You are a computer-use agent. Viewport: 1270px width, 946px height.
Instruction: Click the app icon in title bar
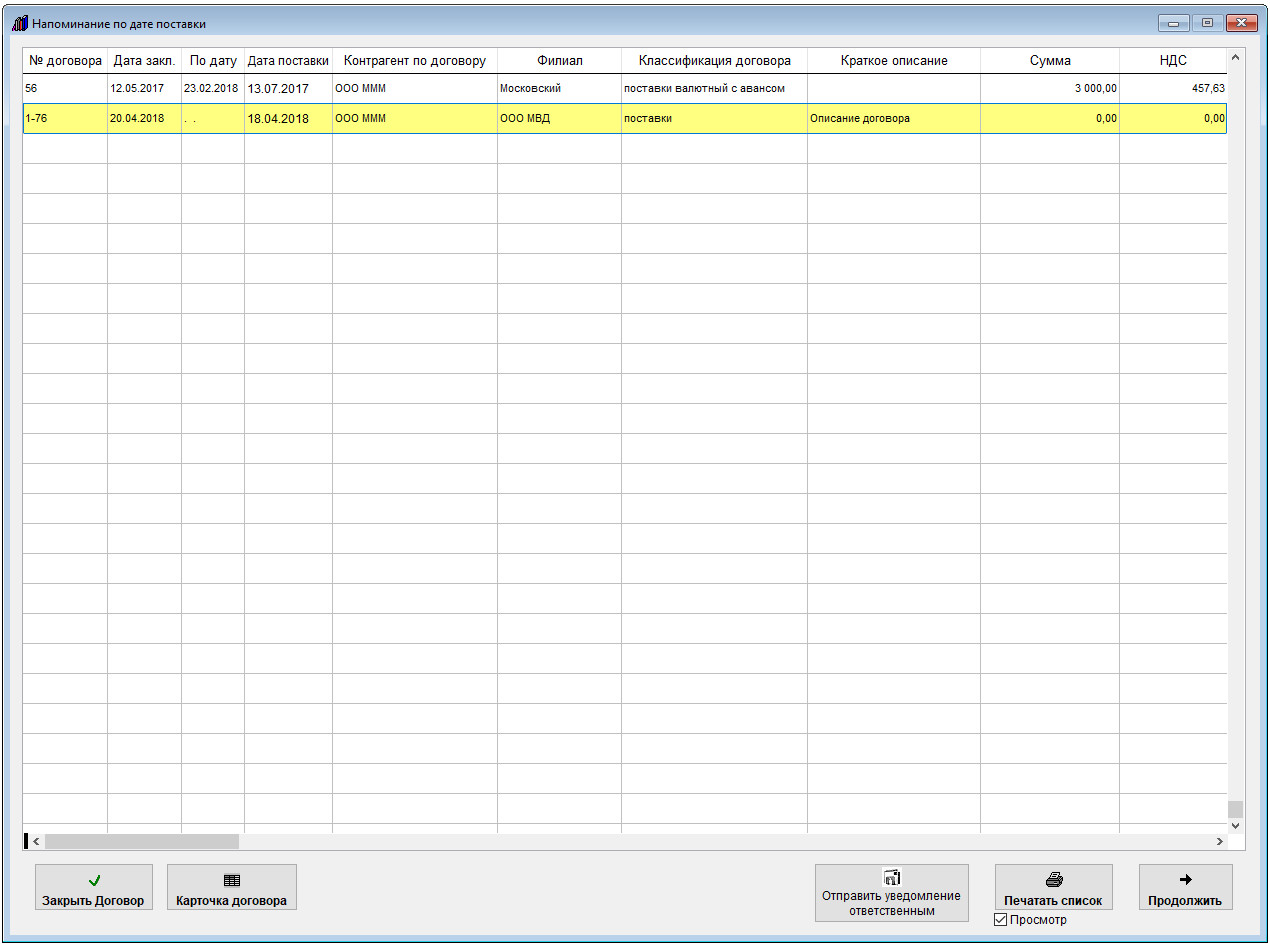point(19,23)
